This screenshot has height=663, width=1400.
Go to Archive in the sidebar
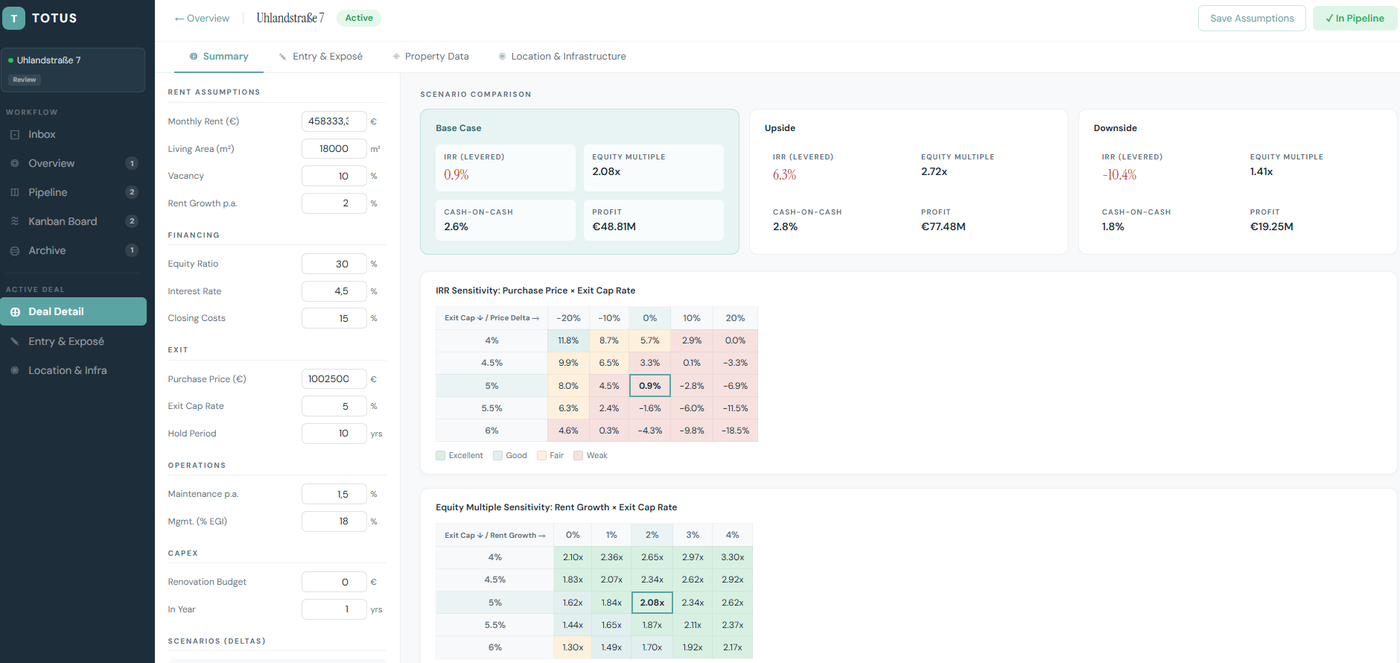73,250
